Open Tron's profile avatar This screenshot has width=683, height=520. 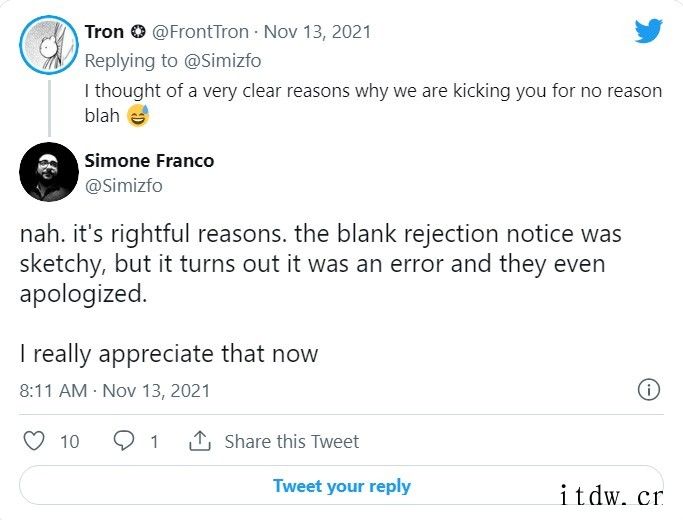pos(49,45)
